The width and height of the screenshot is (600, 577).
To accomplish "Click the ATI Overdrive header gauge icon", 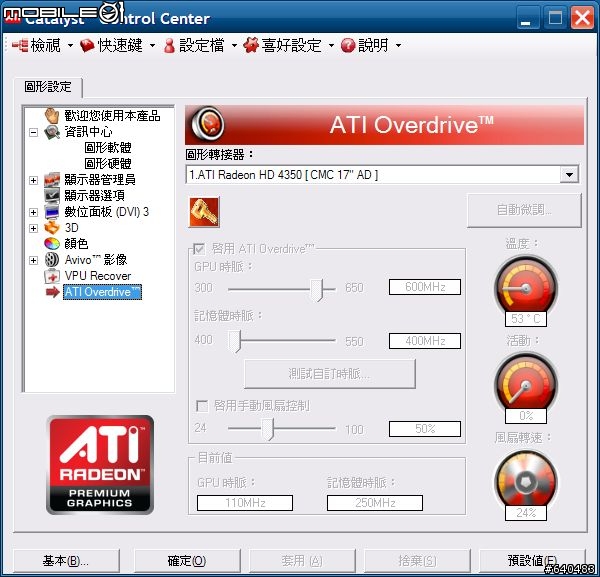I will point(207,124).
